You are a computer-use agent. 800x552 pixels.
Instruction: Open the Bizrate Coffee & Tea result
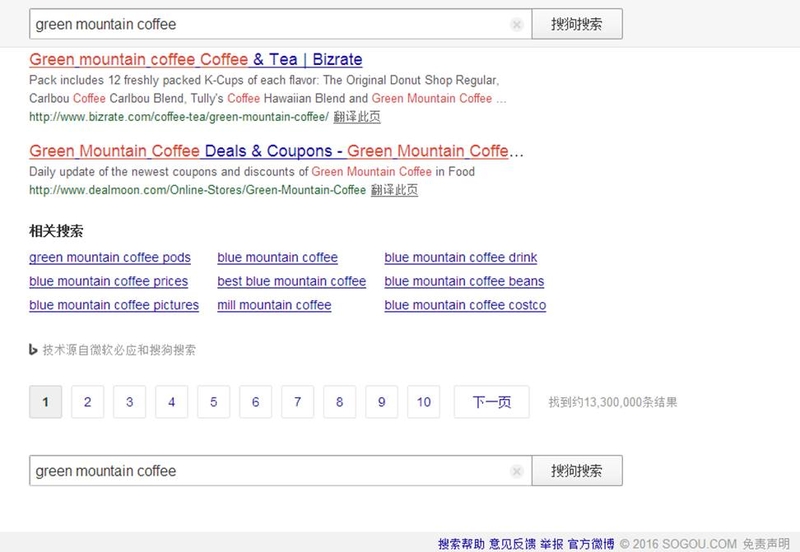195,60
